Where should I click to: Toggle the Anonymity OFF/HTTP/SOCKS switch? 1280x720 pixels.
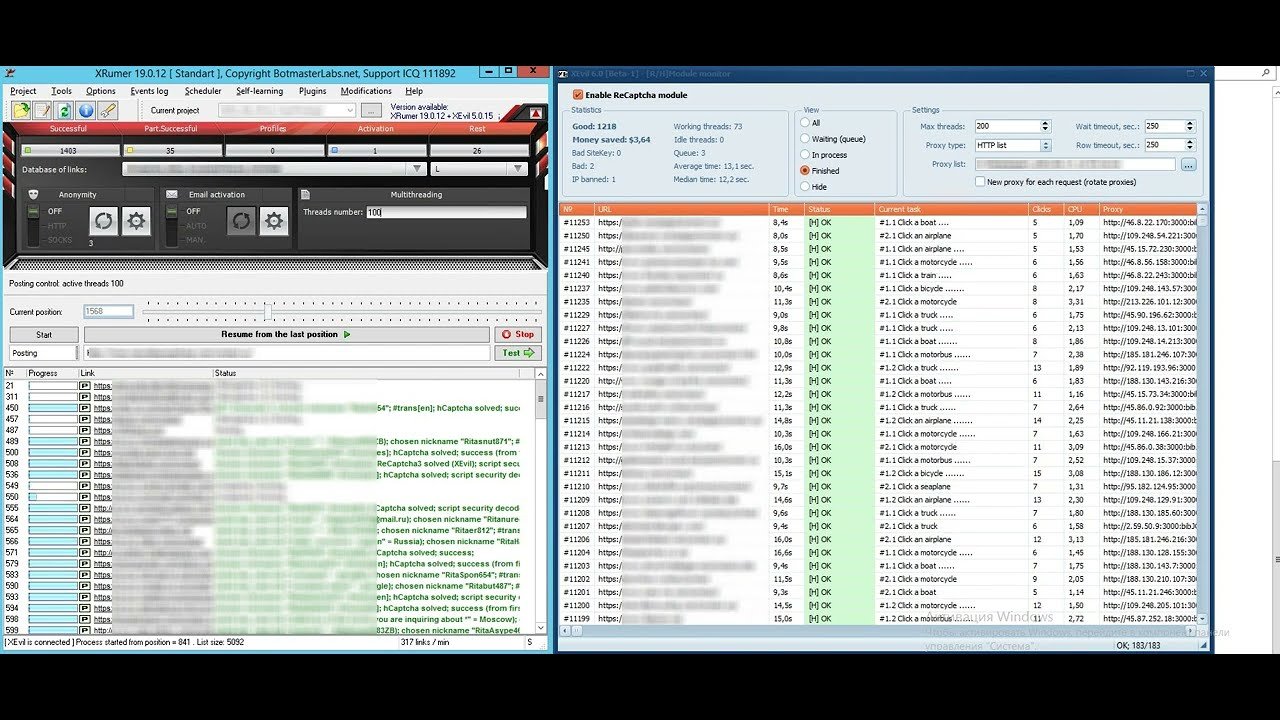33,226
